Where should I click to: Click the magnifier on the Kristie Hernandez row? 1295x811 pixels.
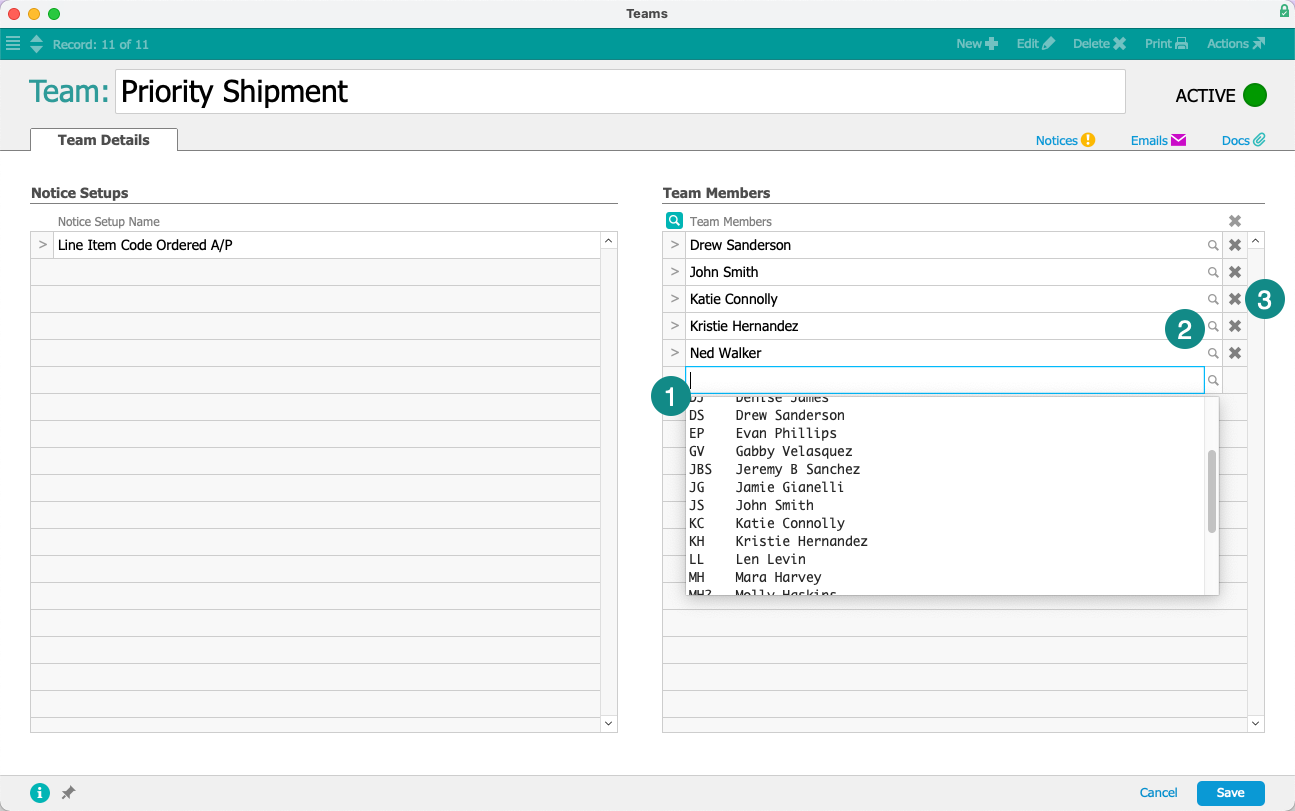point(1213,326)
